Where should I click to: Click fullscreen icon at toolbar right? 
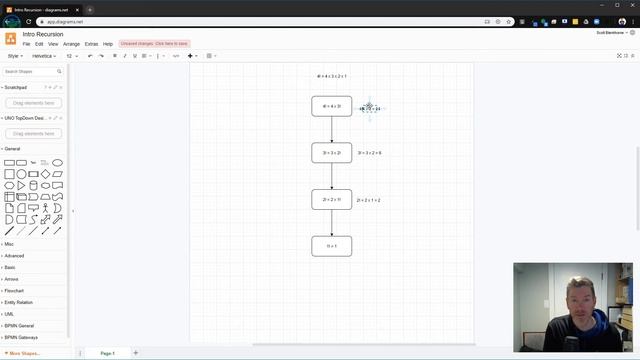pos(619,56)
